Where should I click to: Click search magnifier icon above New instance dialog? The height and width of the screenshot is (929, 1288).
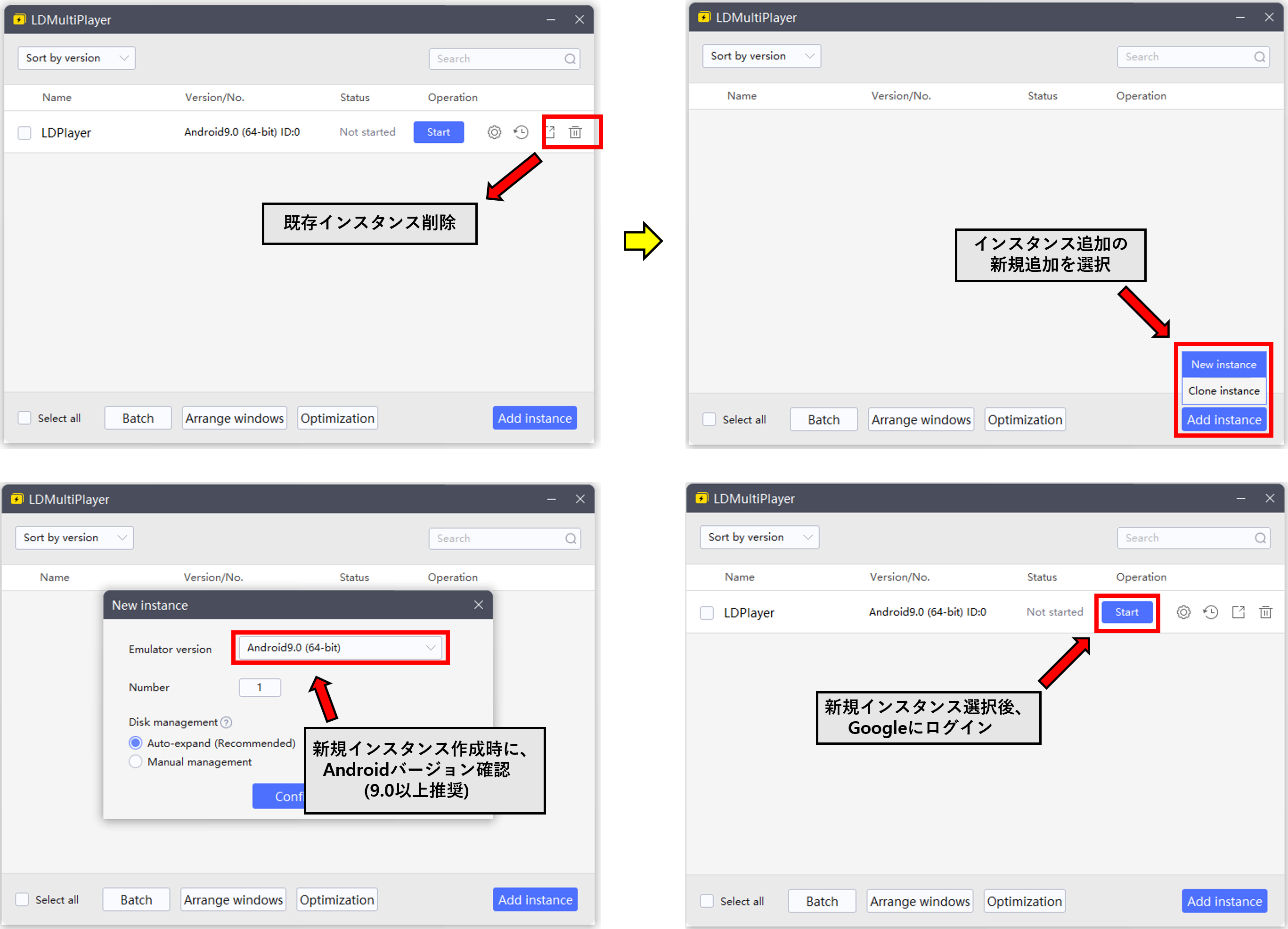point(570,538)
